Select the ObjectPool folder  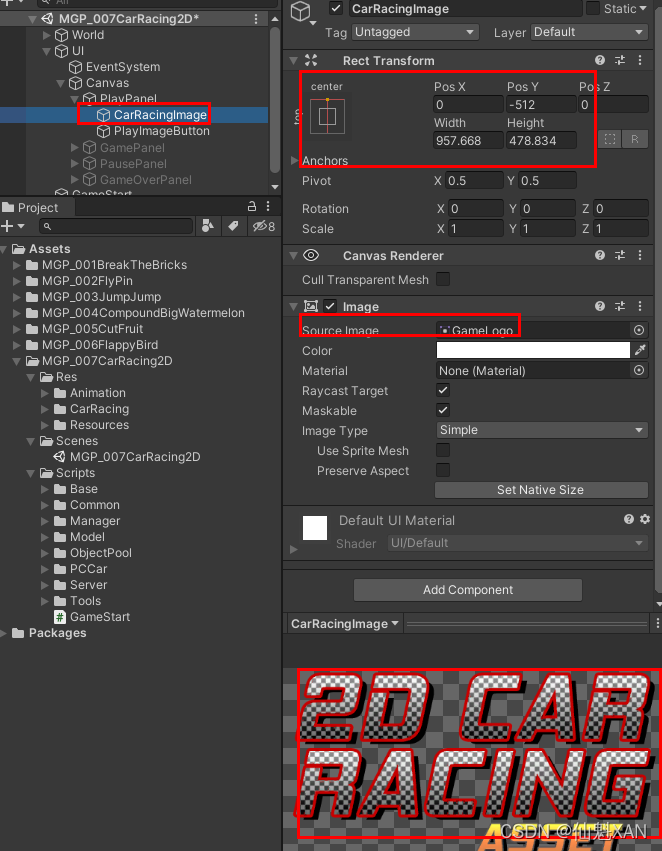pos(100,552)
